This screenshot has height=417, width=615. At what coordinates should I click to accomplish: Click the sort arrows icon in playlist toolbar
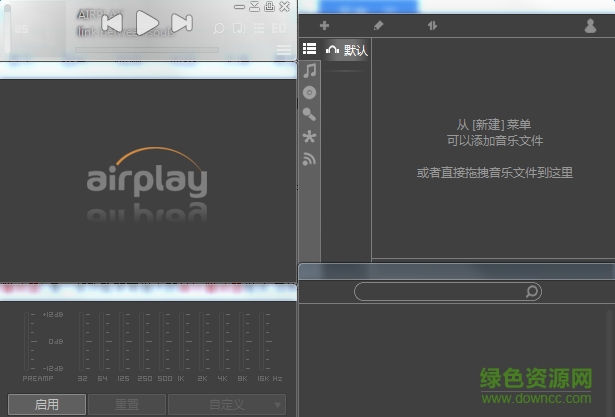pyautogui.click(x=432, y=26)
